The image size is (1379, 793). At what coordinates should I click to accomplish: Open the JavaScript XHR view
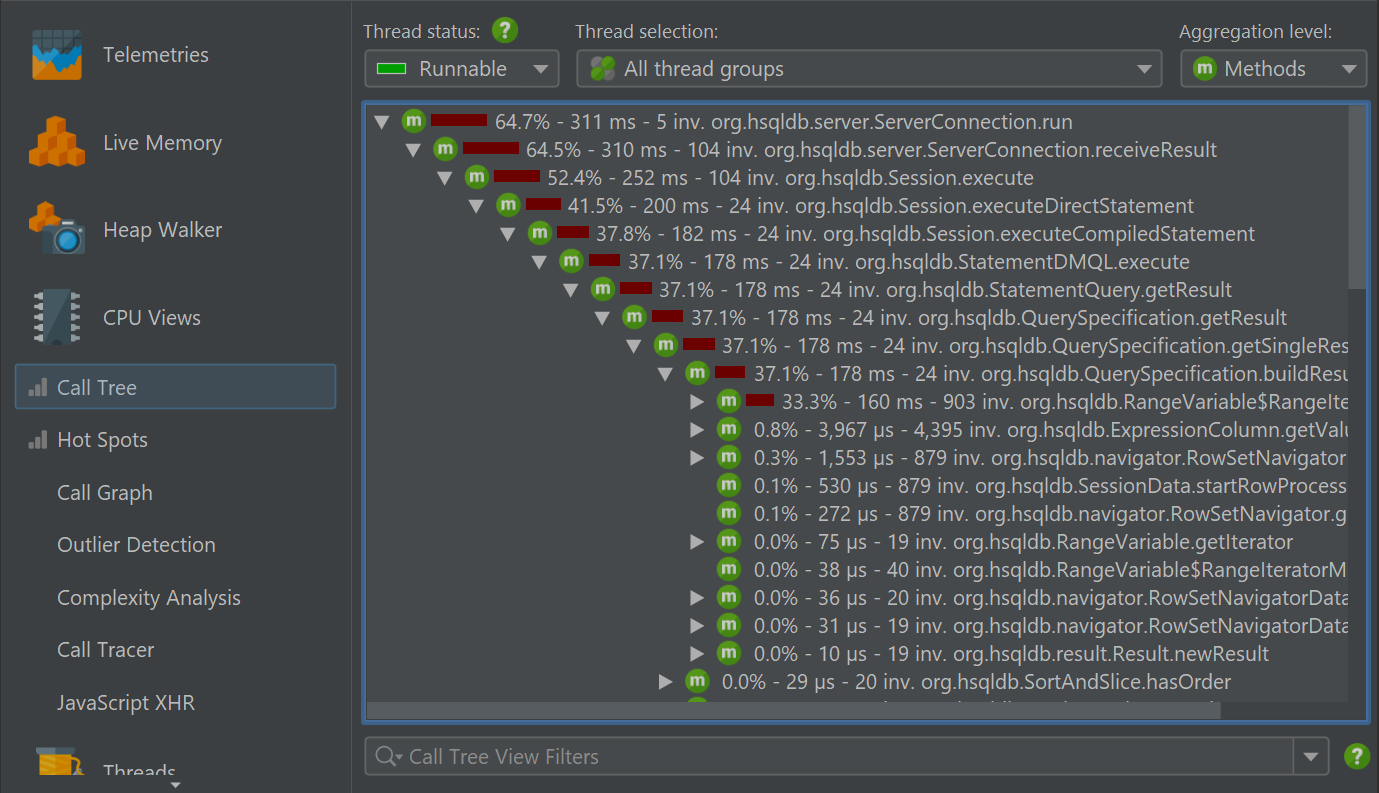pyautogui.click(x=126, y=703)
